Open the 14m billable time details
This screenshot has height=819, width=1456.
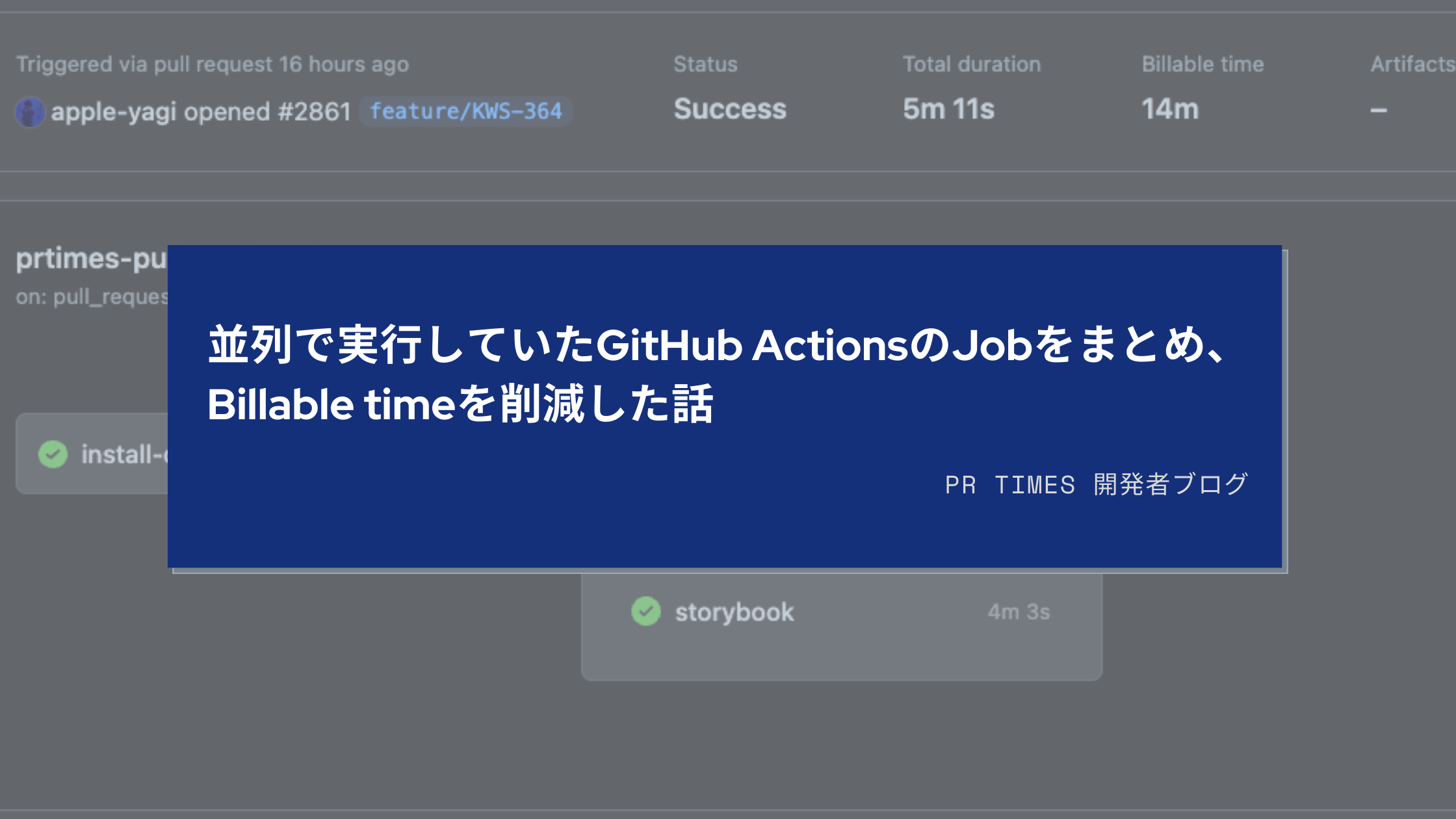(1170, 109)
